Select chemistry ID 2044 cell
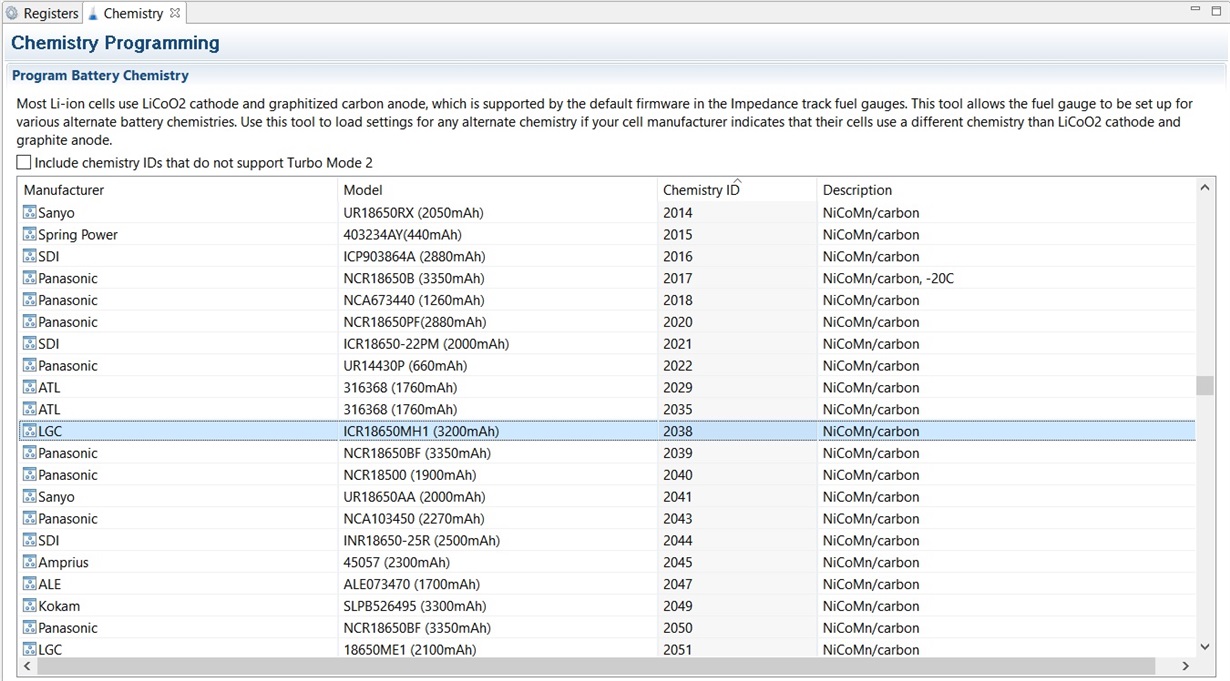This screenshot has width=1230, height=681. pyautogui.click(x=678, y=541)
